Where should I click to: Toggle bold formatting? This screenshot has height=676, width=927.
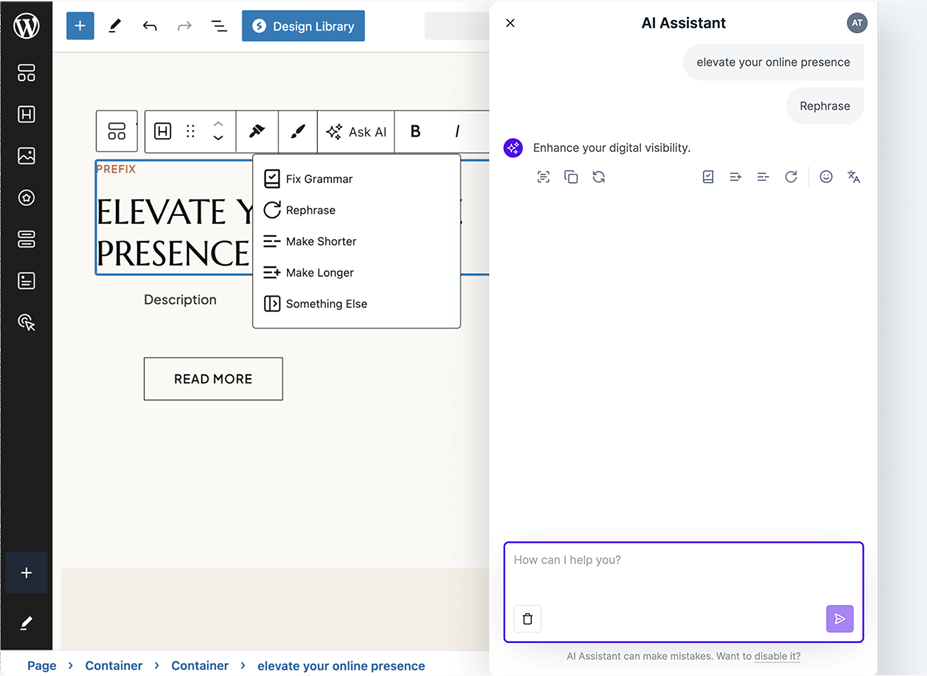click(416, 131)
